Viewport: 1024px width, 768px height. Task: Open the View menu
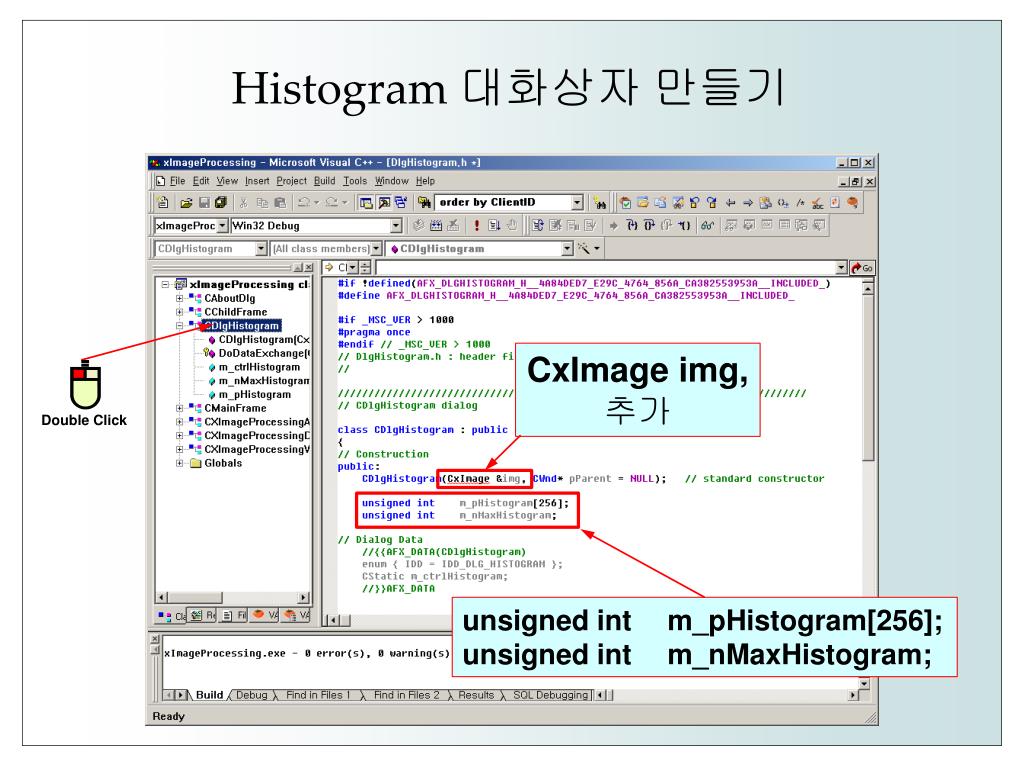[x=227, y=181]
